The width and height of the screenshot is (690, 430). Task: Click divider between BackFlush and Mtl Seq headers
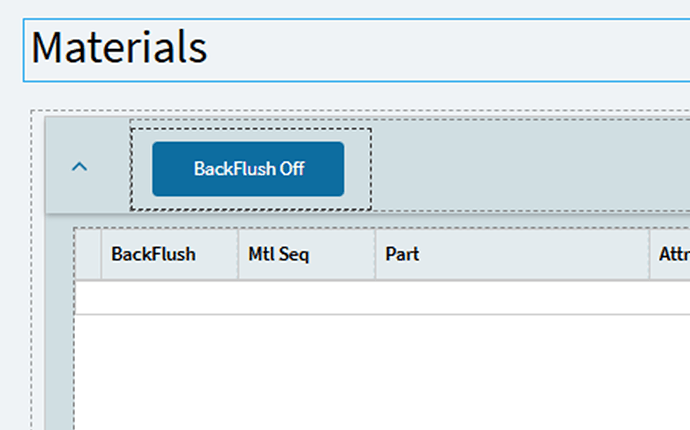(238, 254)
